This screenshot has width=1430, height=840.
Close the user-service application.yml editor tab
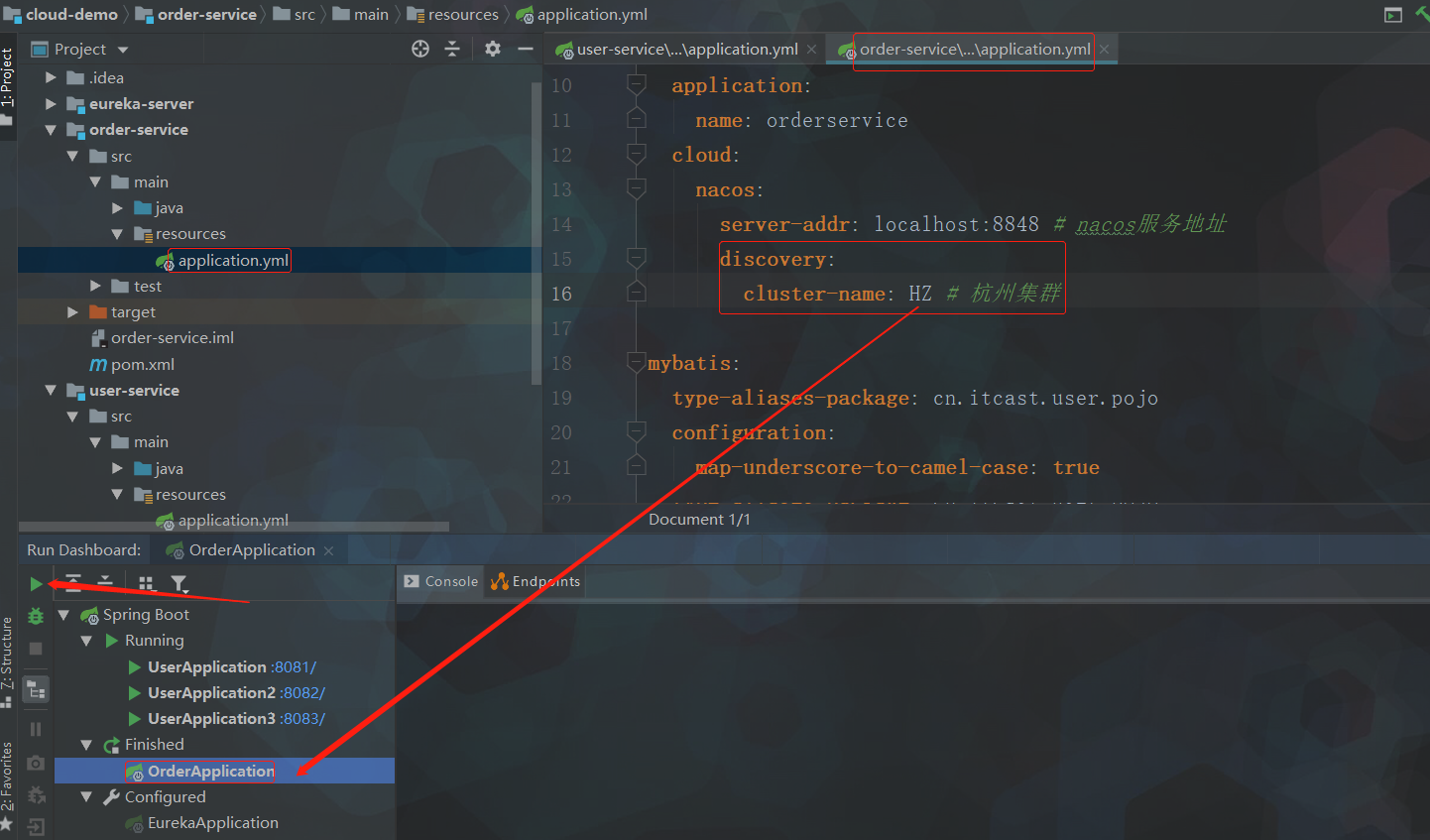tap(812, 50)
